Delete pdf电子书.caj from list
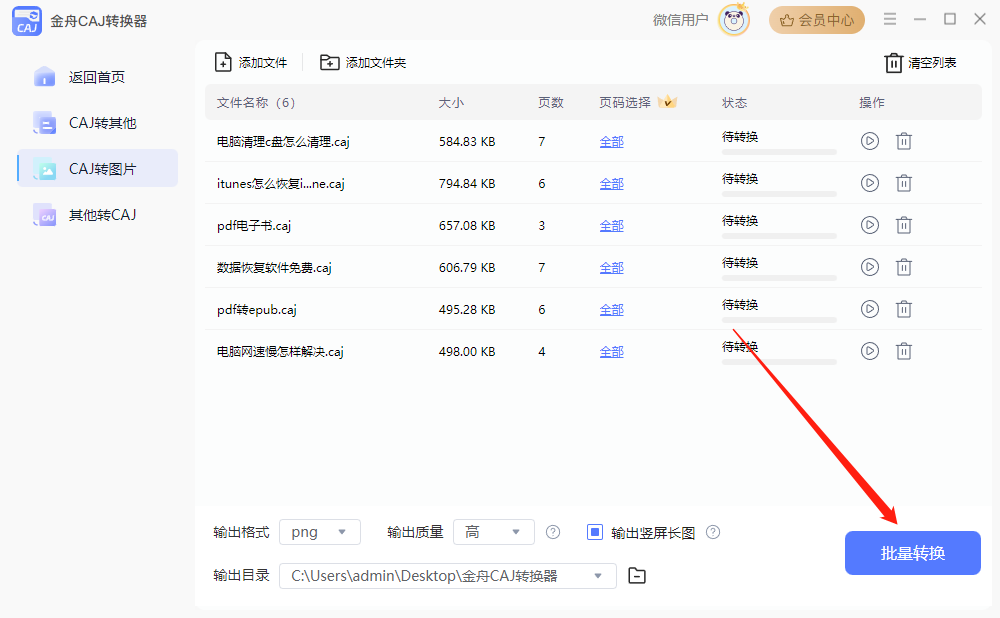1000x618 pixels. (904, 225)
